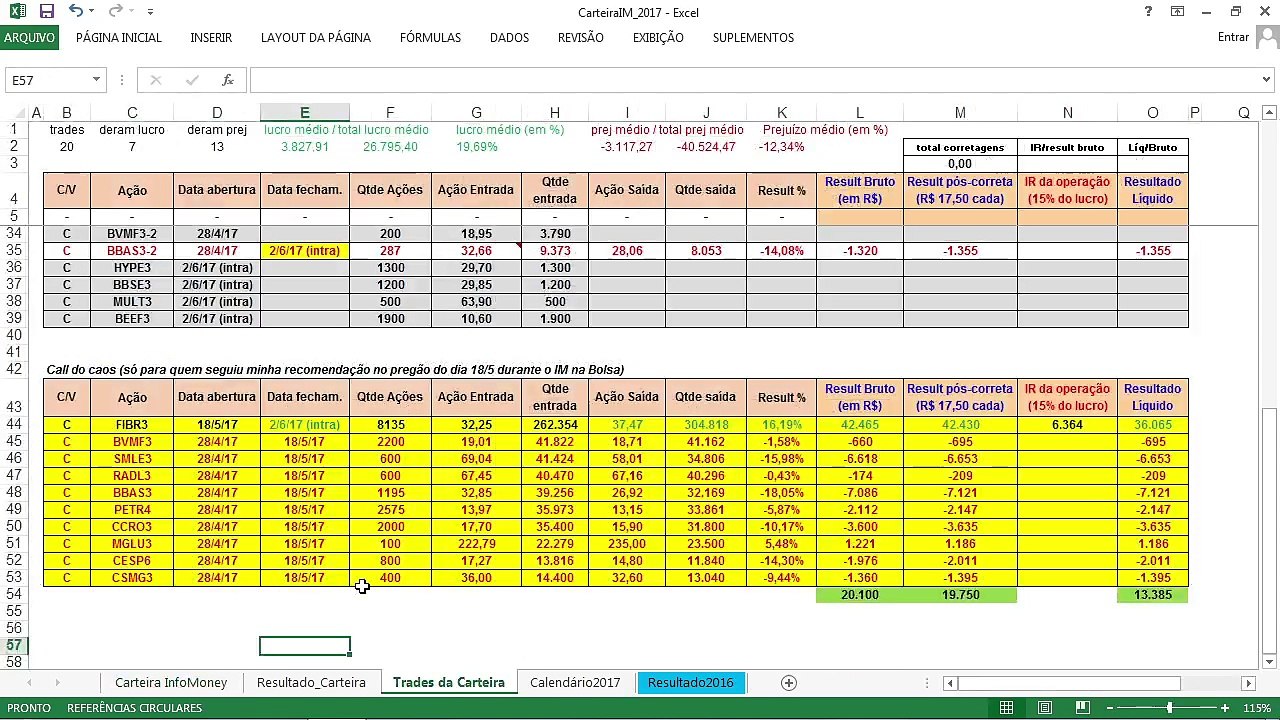Open the REVISÃO ribbon tab

pos(581,38)
